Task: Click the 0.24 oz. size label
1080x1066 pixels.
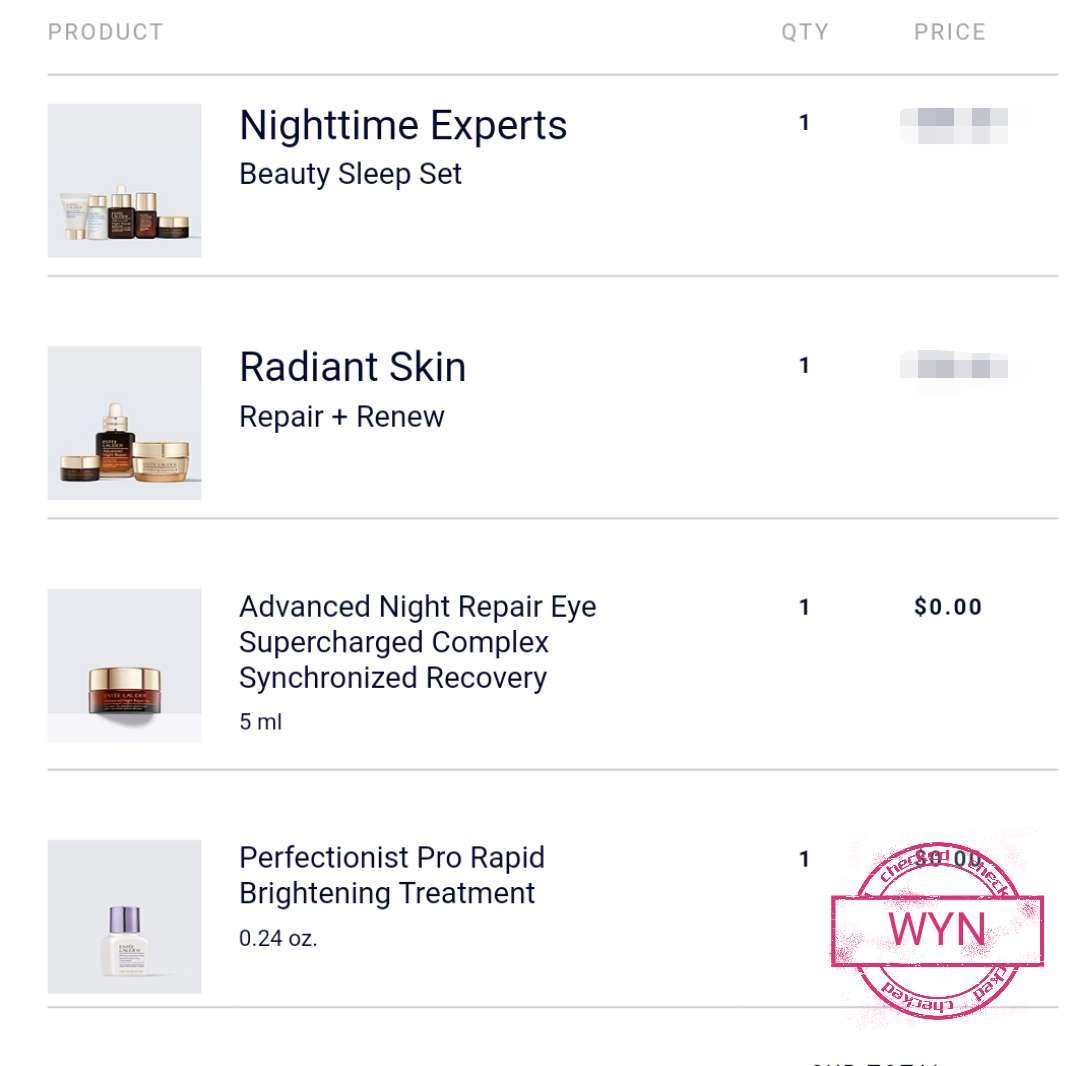Action: 278,938
